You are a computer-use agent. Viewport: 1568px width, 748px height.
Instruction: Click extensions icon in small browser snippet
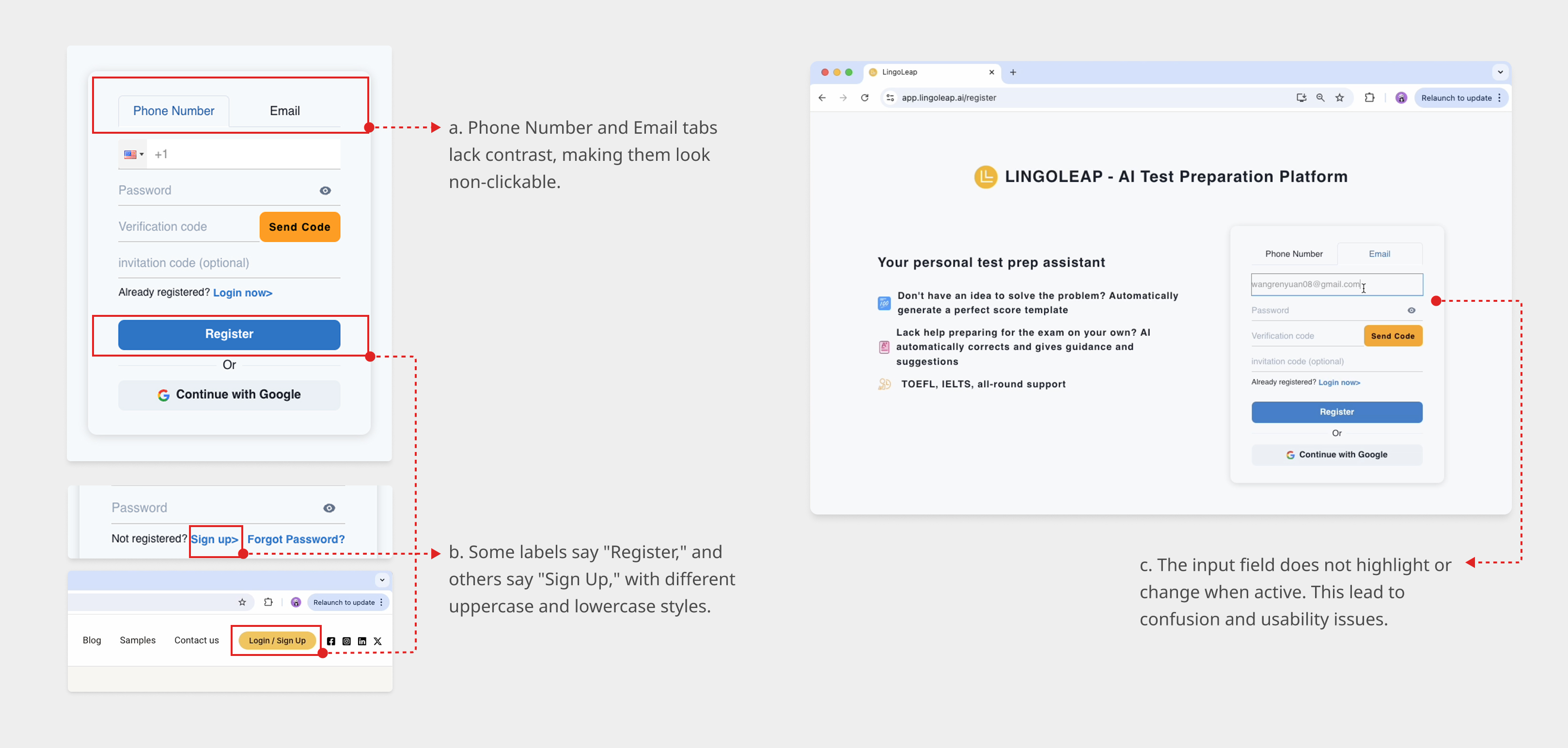click(x=268, y=603)
